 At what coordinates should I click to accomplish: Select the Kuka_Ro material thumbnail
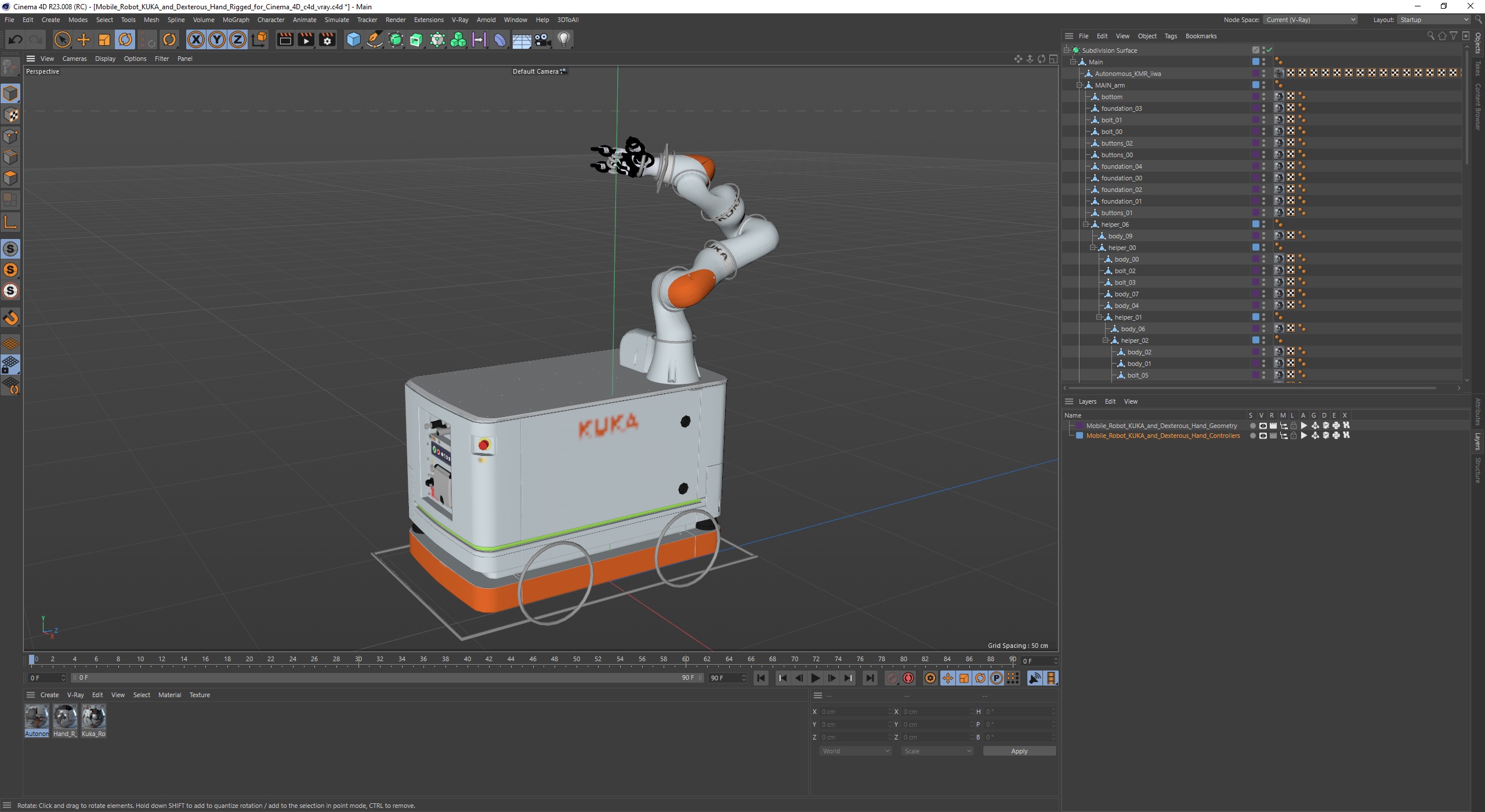93,720
